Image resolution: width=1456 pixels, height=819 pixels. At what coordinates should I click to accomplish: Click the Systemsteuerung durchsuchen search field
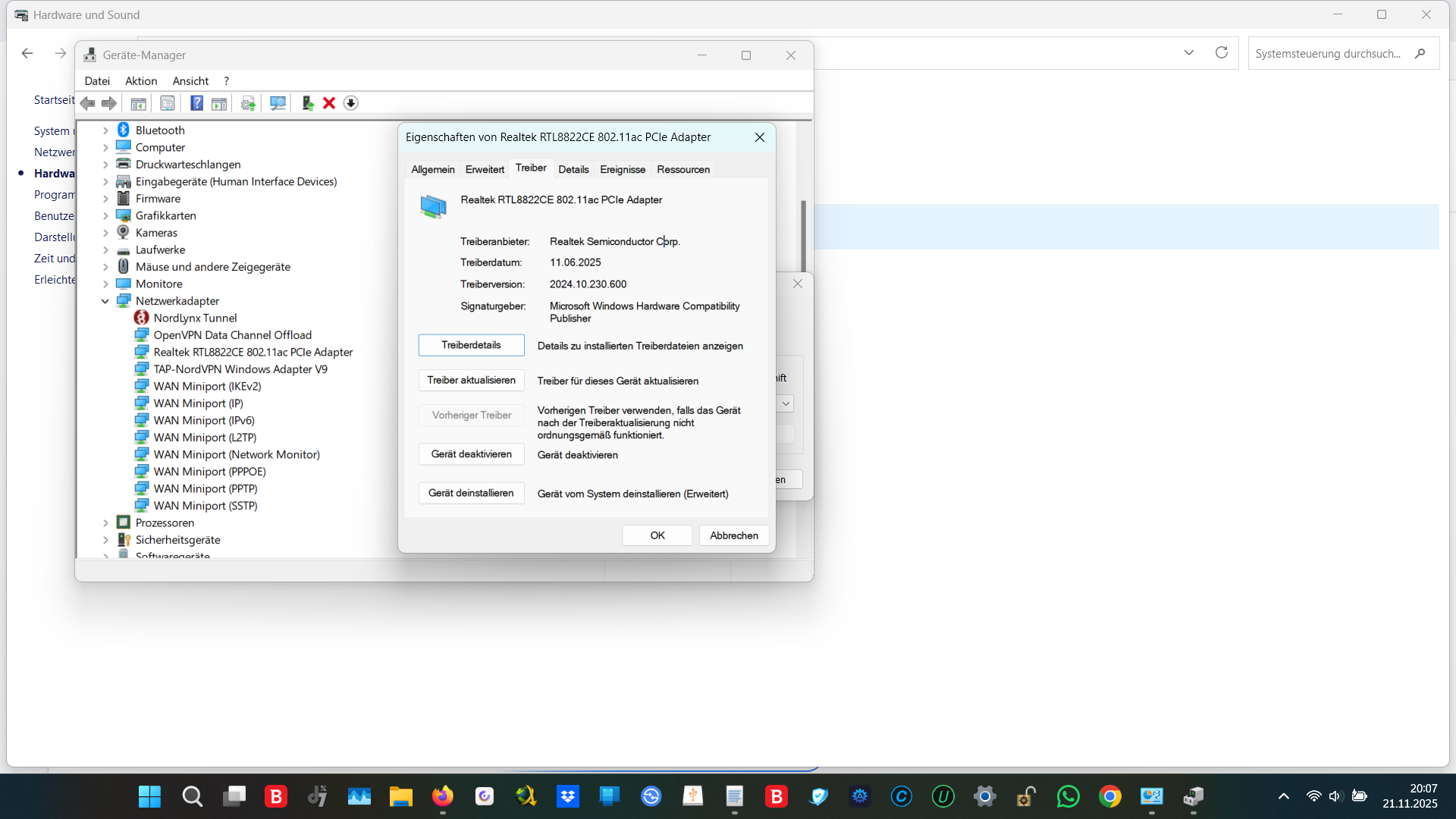1327,54
